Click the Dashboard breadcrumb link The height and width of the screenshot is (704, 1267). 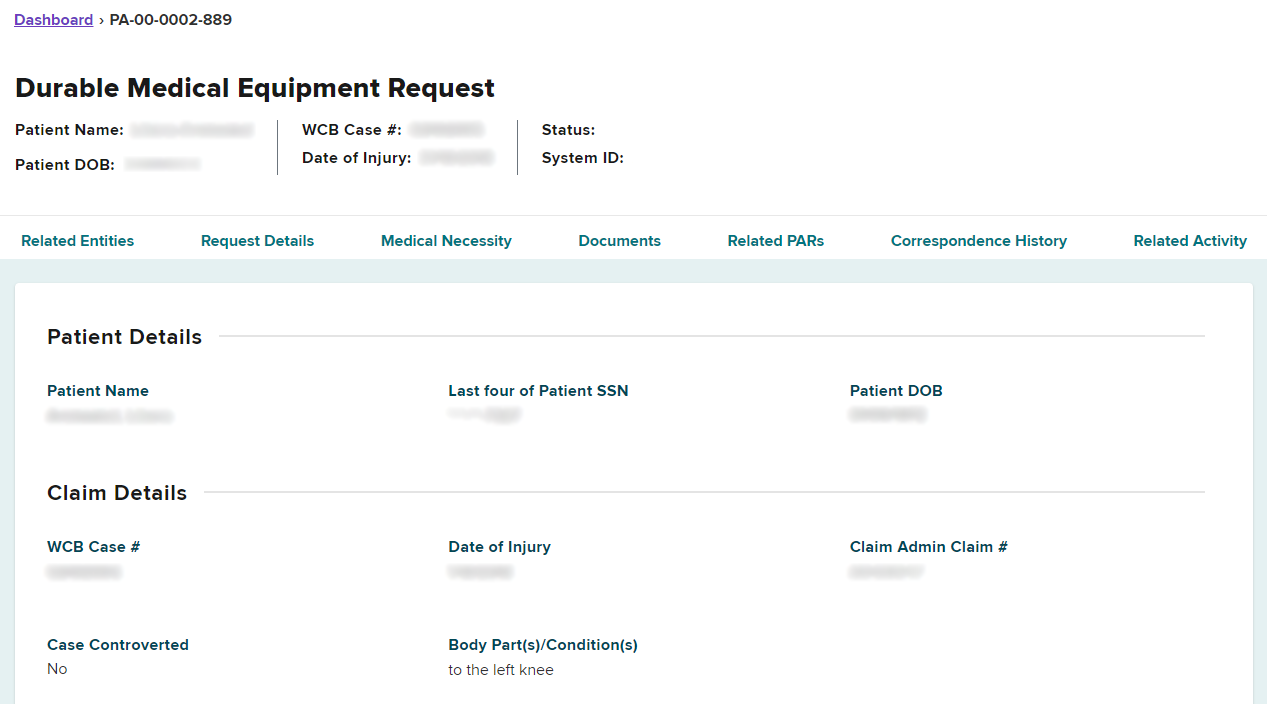(x=53, y=20)
